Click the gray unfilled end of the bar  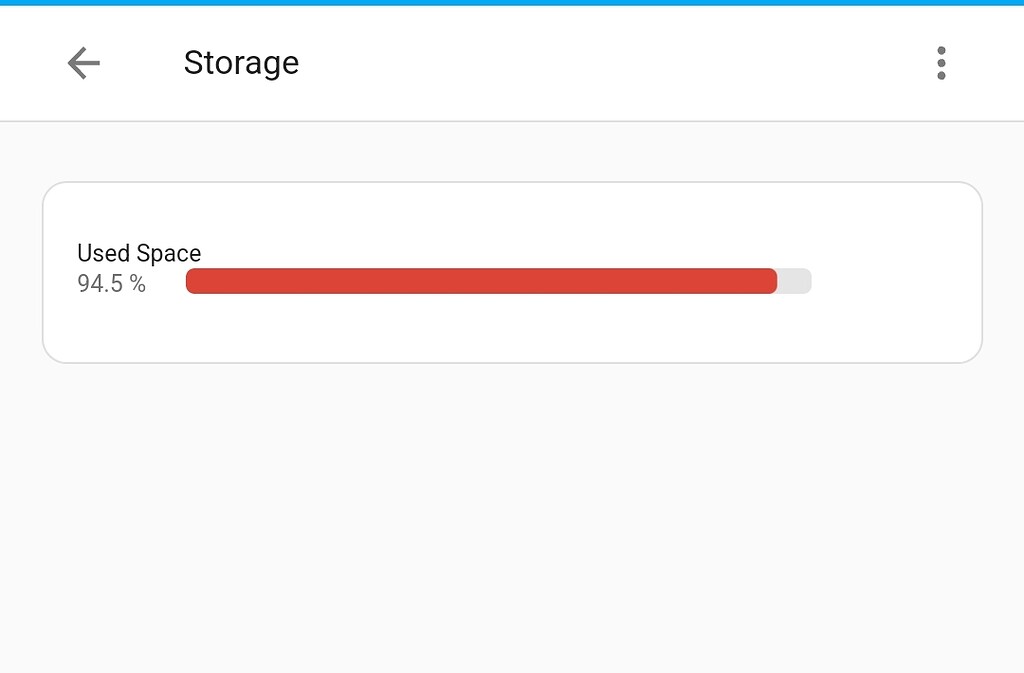(x=795, y=281)
